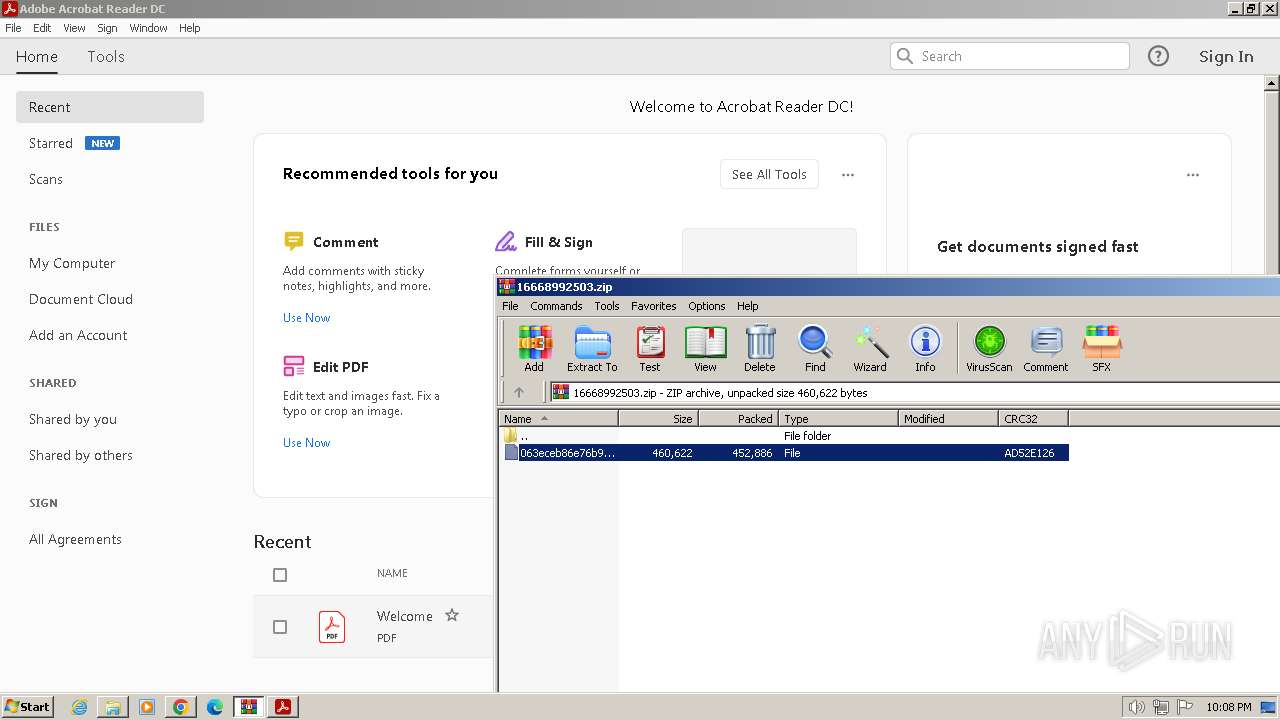This screenshot has width=1280, height=720.
Task: Click the volume icon in system tray
Action: [x=1137, y=707]
